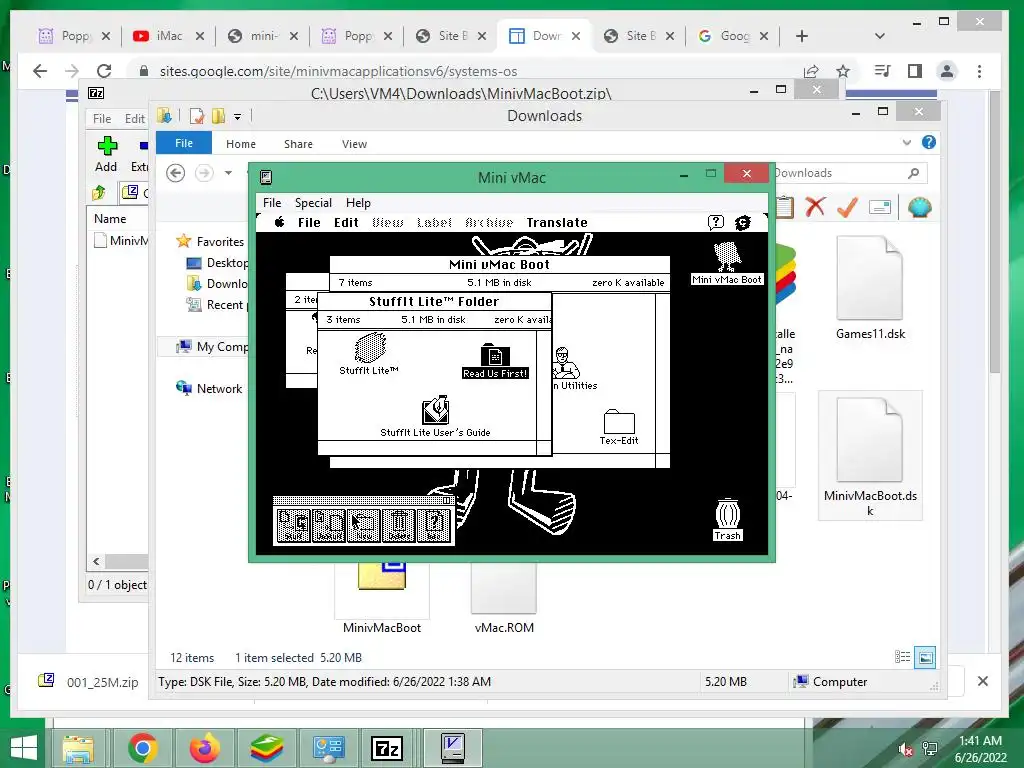This screenshot has height=768, width=1024.
Task: Select the MinivMacBoot.dsk file
Action: coord(871,455)
